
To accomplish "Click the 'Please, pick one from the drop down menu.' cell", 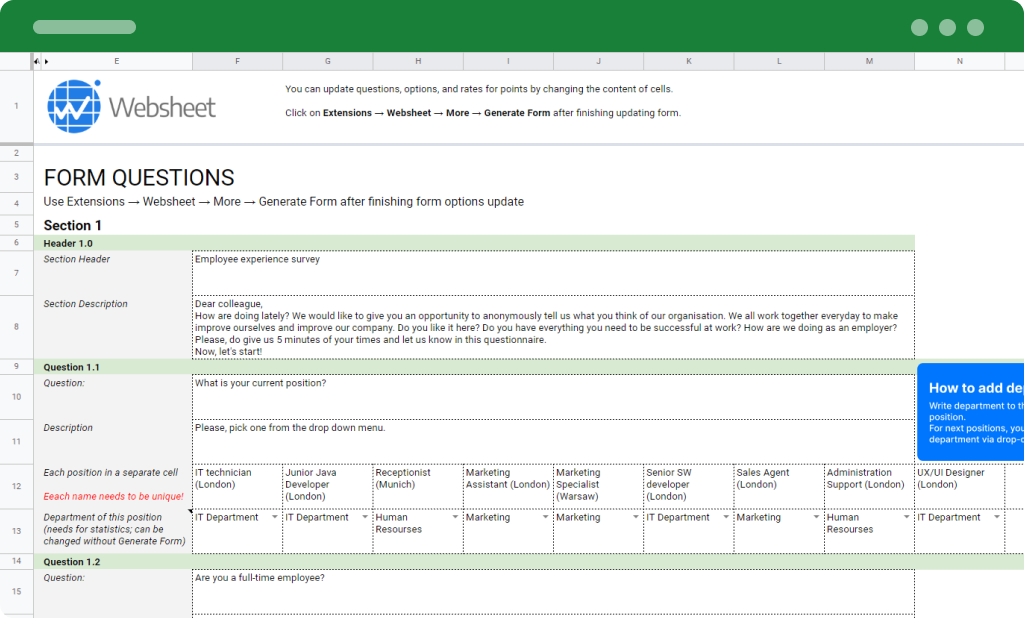I will 553,442.
